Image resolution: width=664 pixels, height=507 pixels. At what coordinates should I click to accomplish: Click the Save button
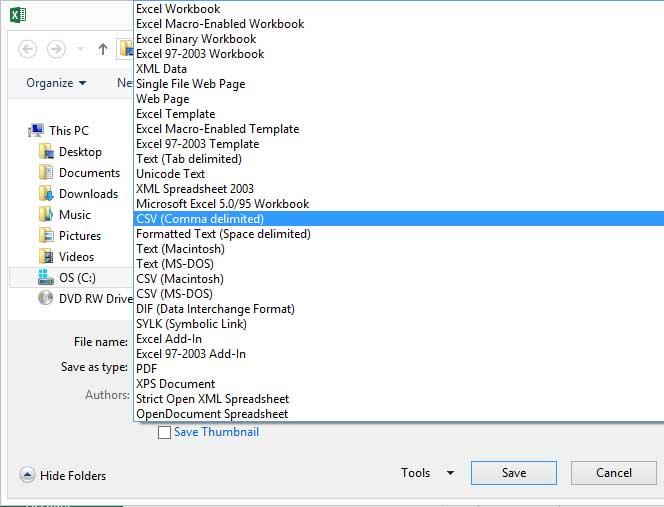tap(514, 473)
